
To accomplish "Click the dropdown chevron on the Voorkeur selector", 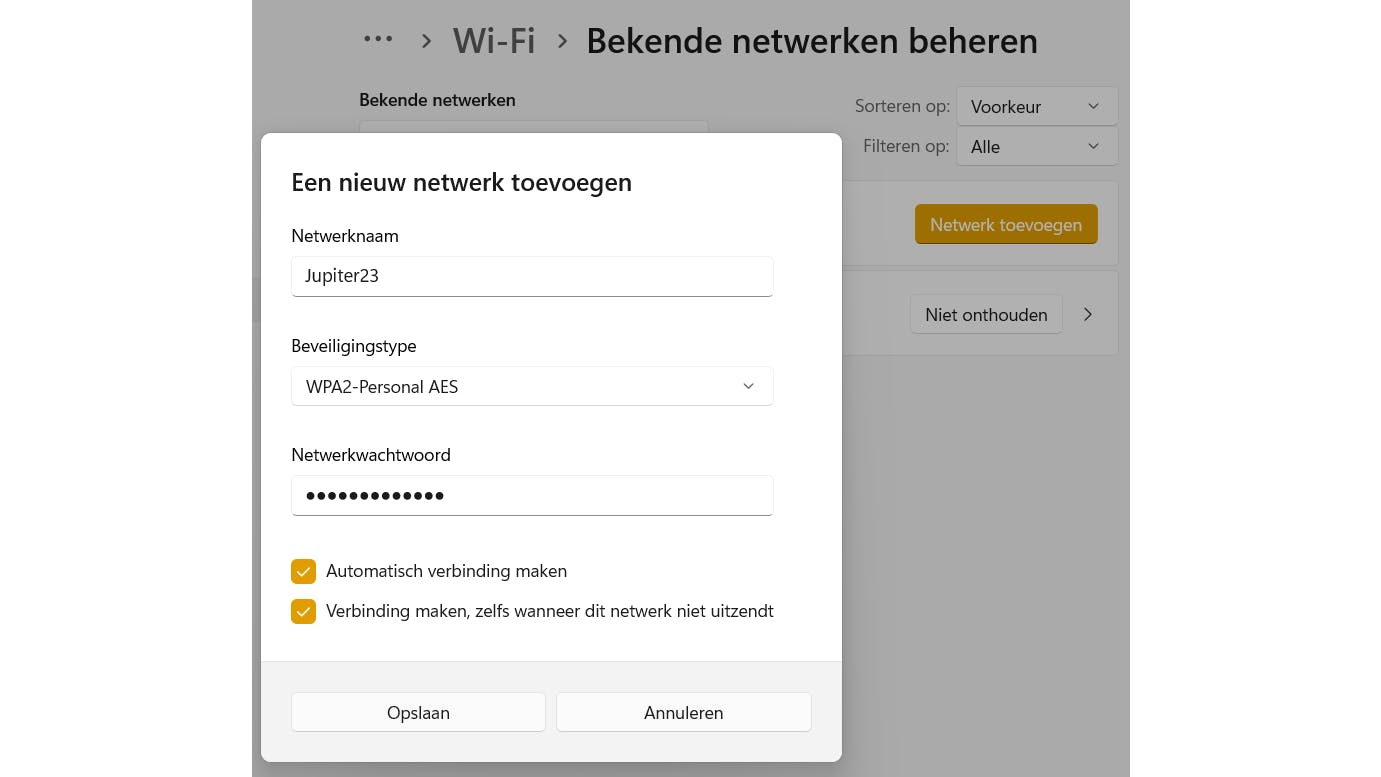I will (x=1093, y=106).
